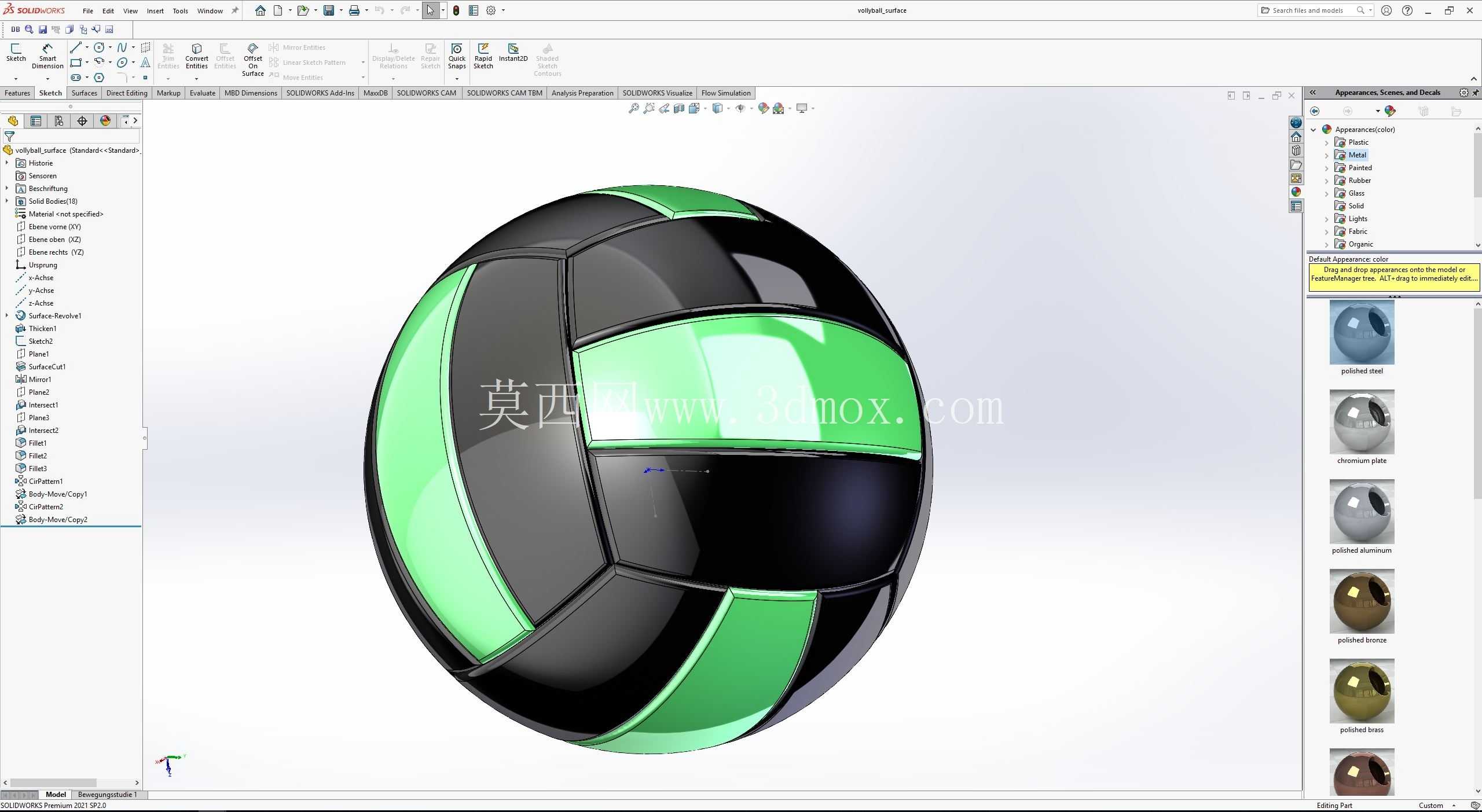
Task: Open the Linear Sketch Pattern dropdown
Action: point(363,63)
